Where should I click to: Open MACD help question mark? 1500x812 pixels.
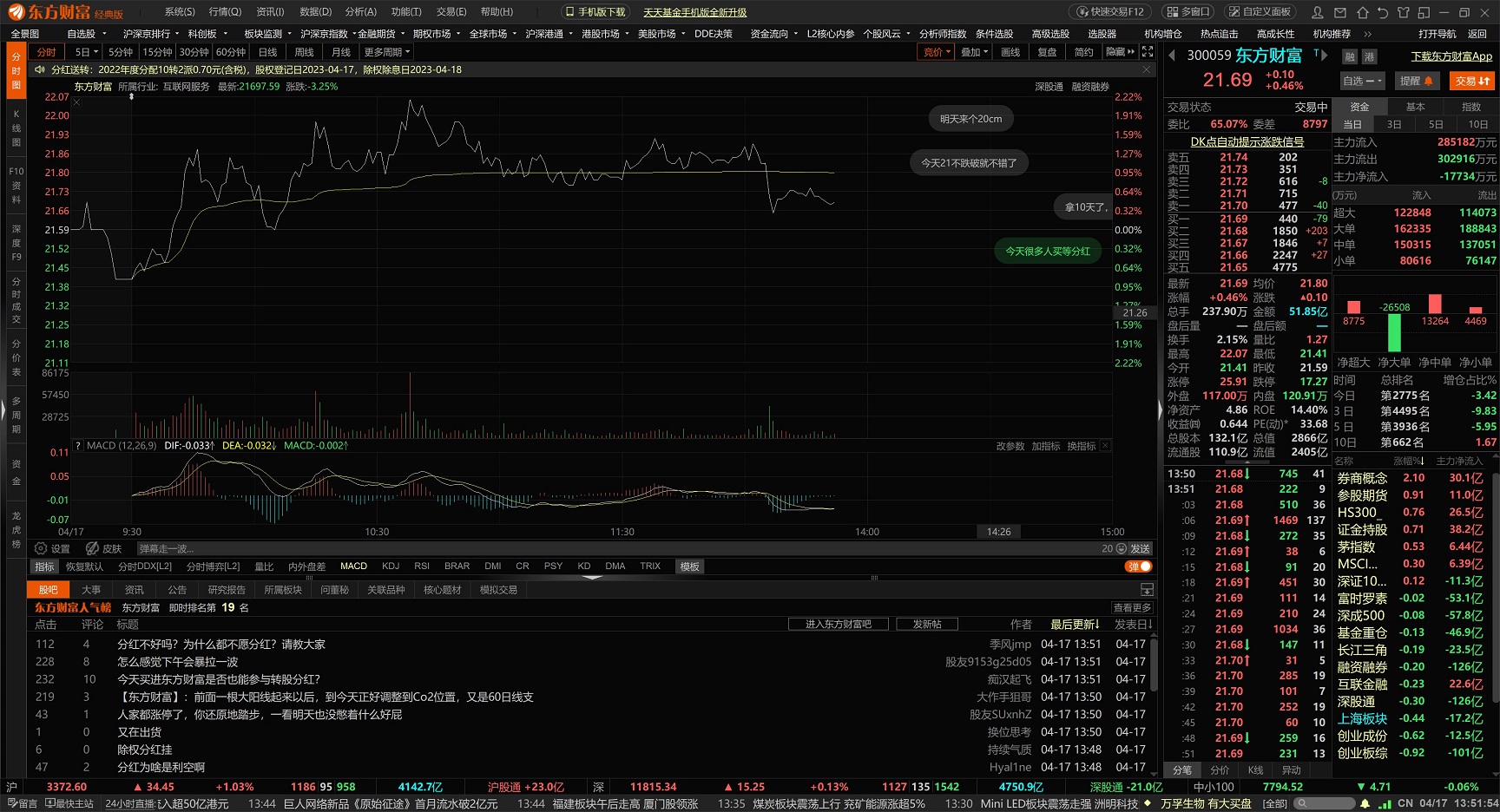click(x=78, y=446)
